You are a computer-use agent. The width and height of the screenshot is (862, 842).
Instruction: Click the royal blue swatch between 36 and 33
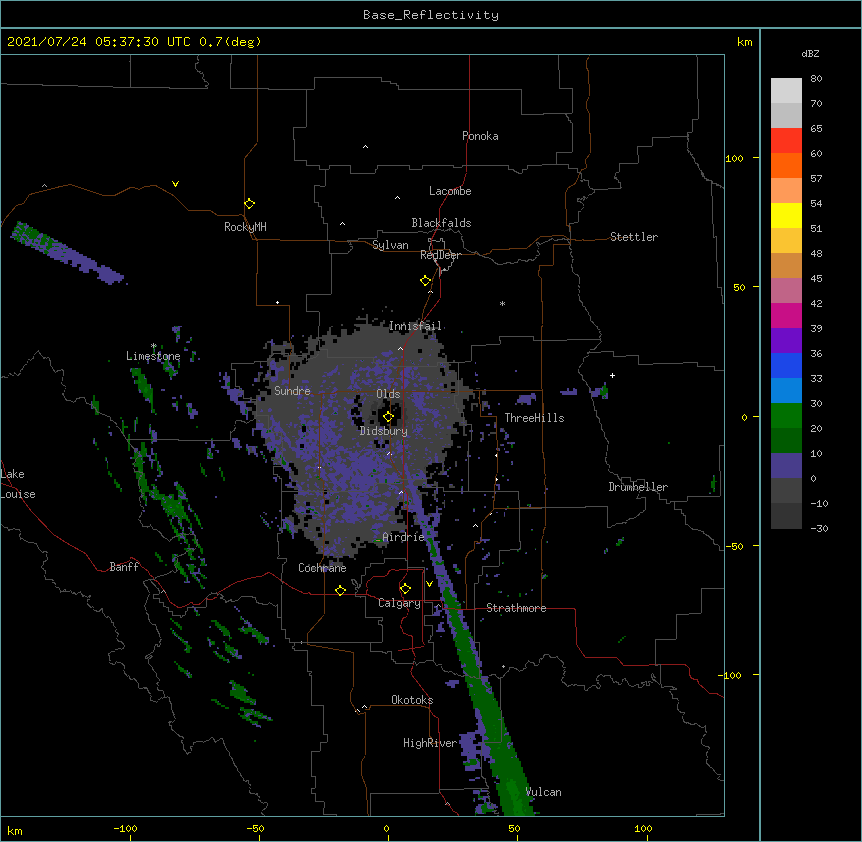(786, 365)
